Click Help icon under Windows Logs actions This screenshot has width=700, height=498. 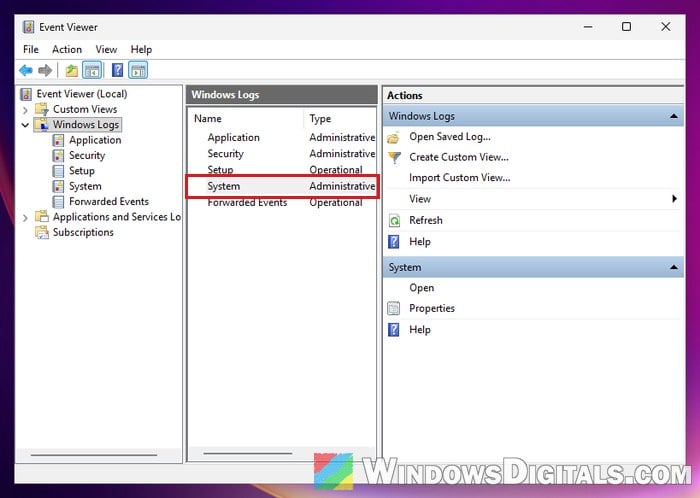coord(394,241)
